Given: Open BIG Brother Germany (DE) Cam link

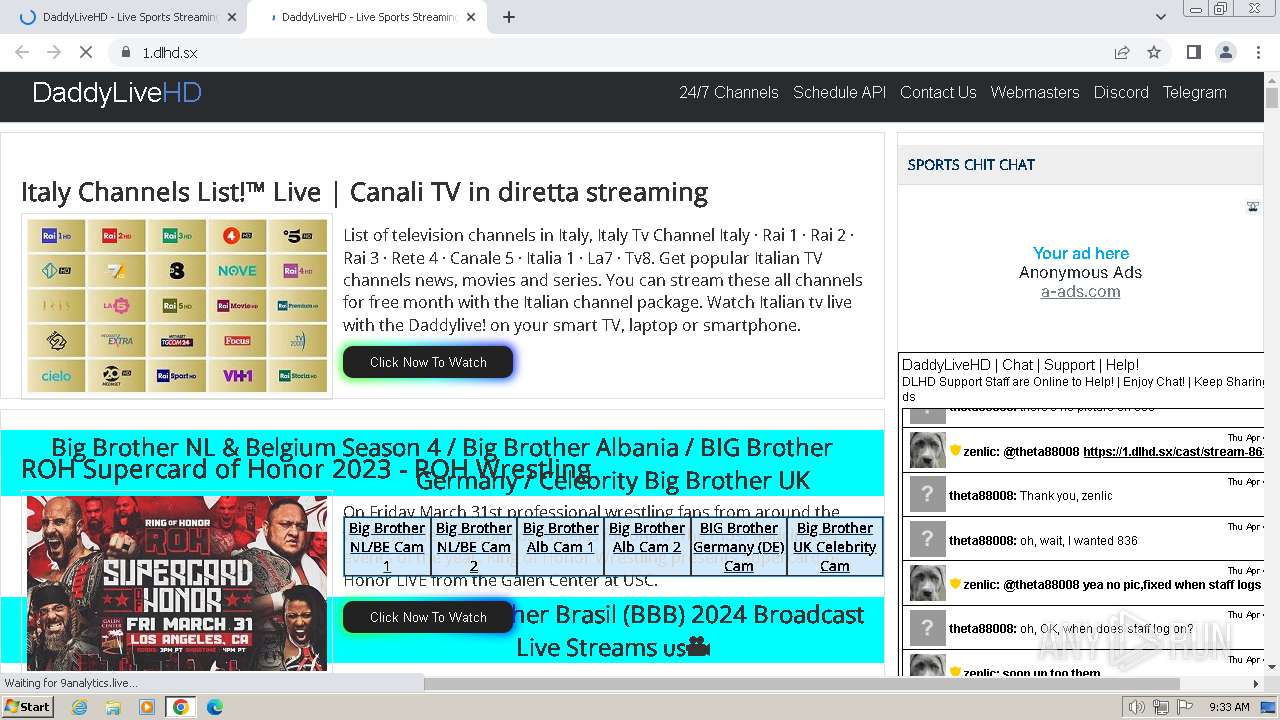Looking at the screenshot, I should (739, 546).
